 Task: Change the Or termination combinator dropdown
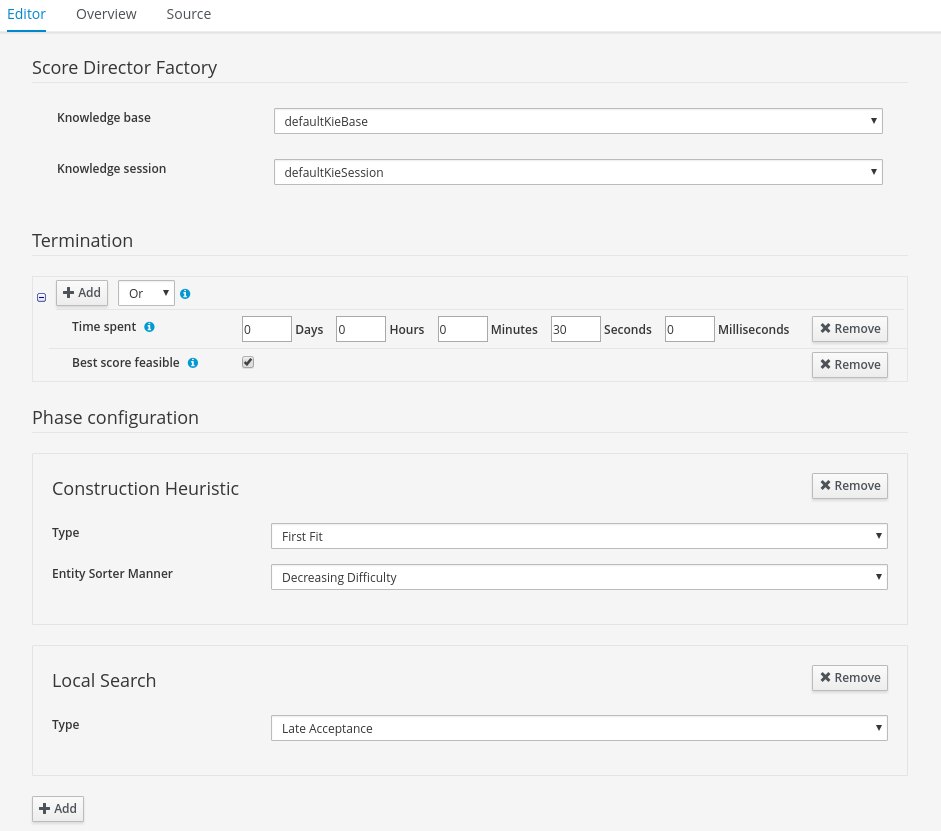[145, 292]
